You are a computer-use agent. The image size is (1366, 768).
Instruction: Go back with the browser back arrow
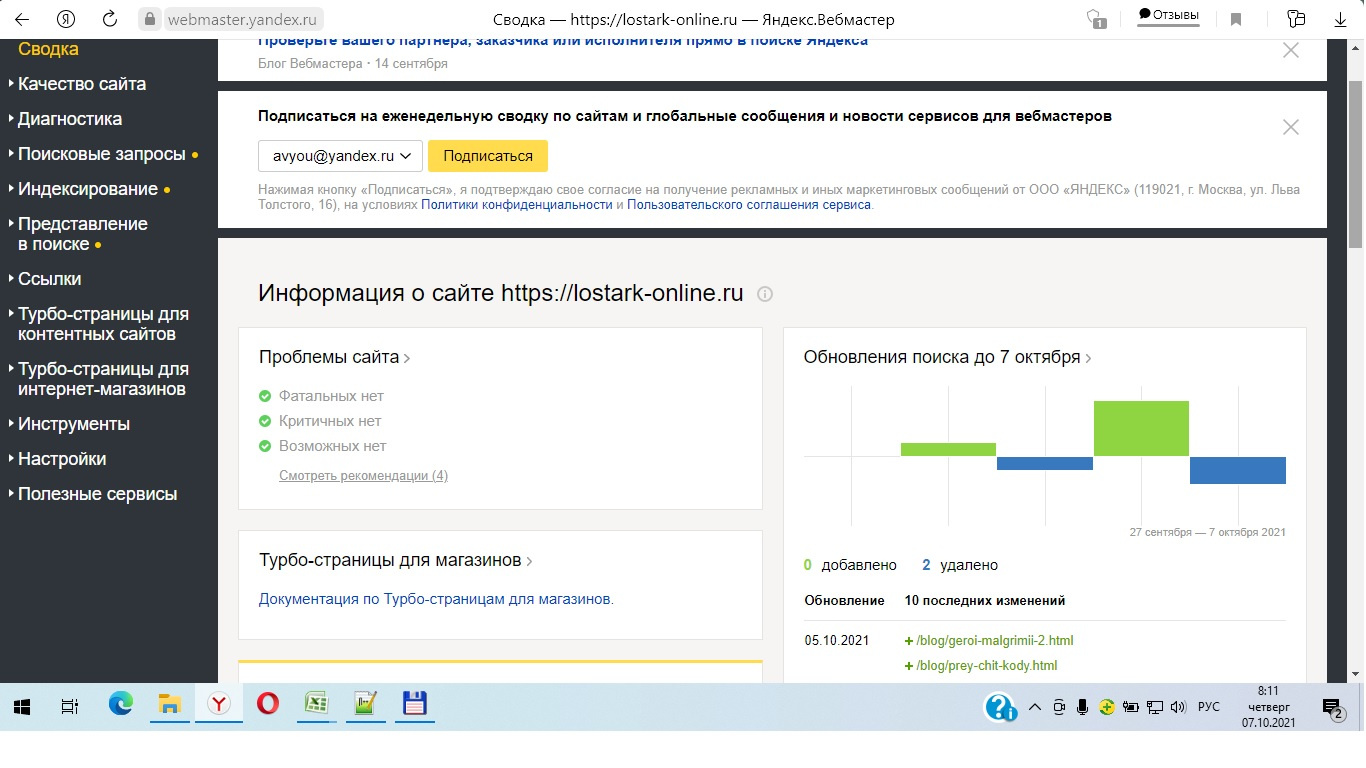coord(22,19)
